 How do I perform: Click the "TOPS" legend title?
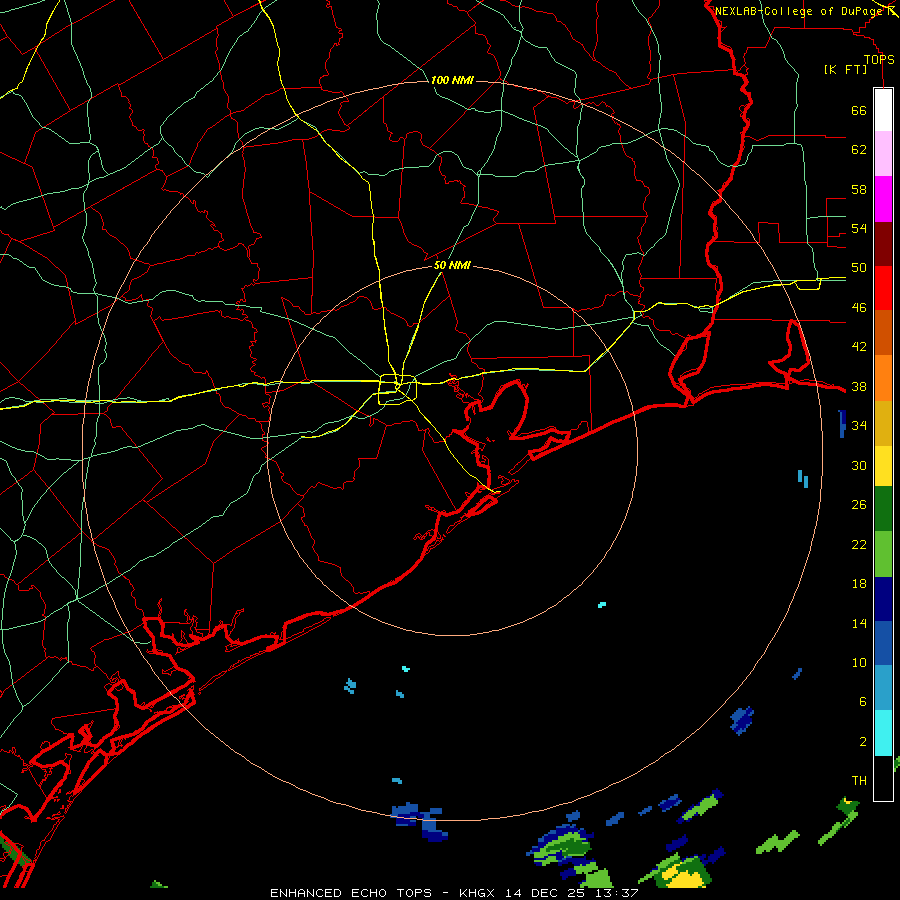pos(879,60)
